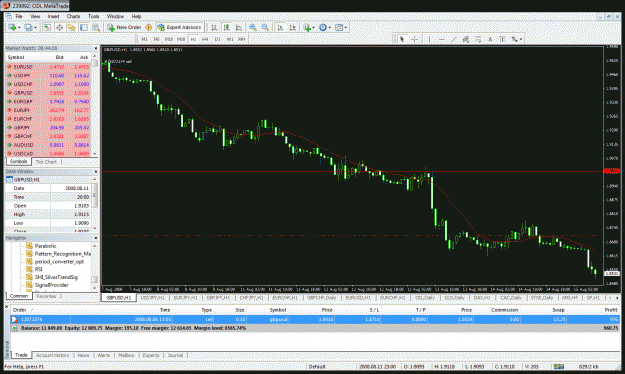
Task: Select open order 12072374 row
Action: (x=315, y=319)
